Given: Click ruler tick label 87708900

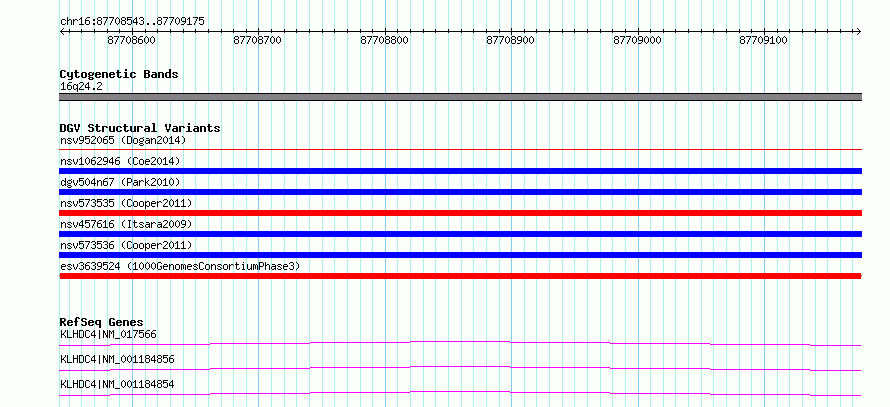Looking at the screenshot, I should click(x=511, y=40).
